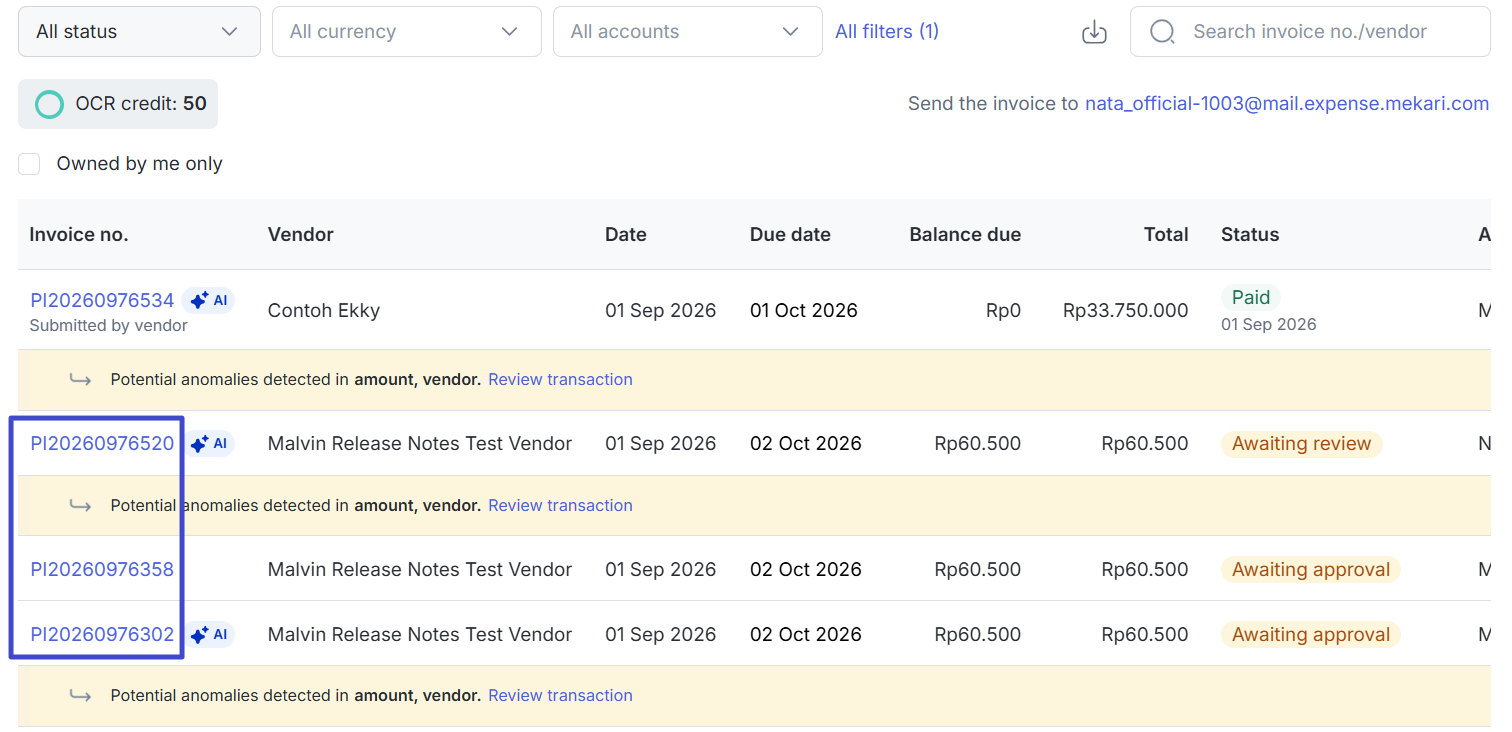The height and width of the screenshot is (732, 1512).
Task: Open All filters (1) link
Action: click(x=887, y=32)
